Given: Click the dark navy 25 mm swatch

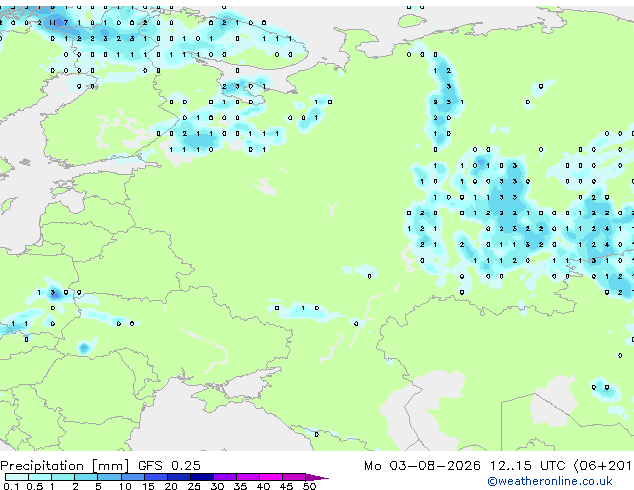Looking at the screenshot, I should click(201, 477).
